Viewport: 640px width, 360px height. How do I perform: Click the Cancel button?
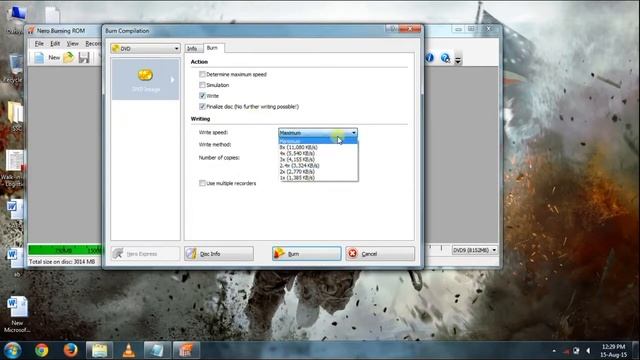380,253
